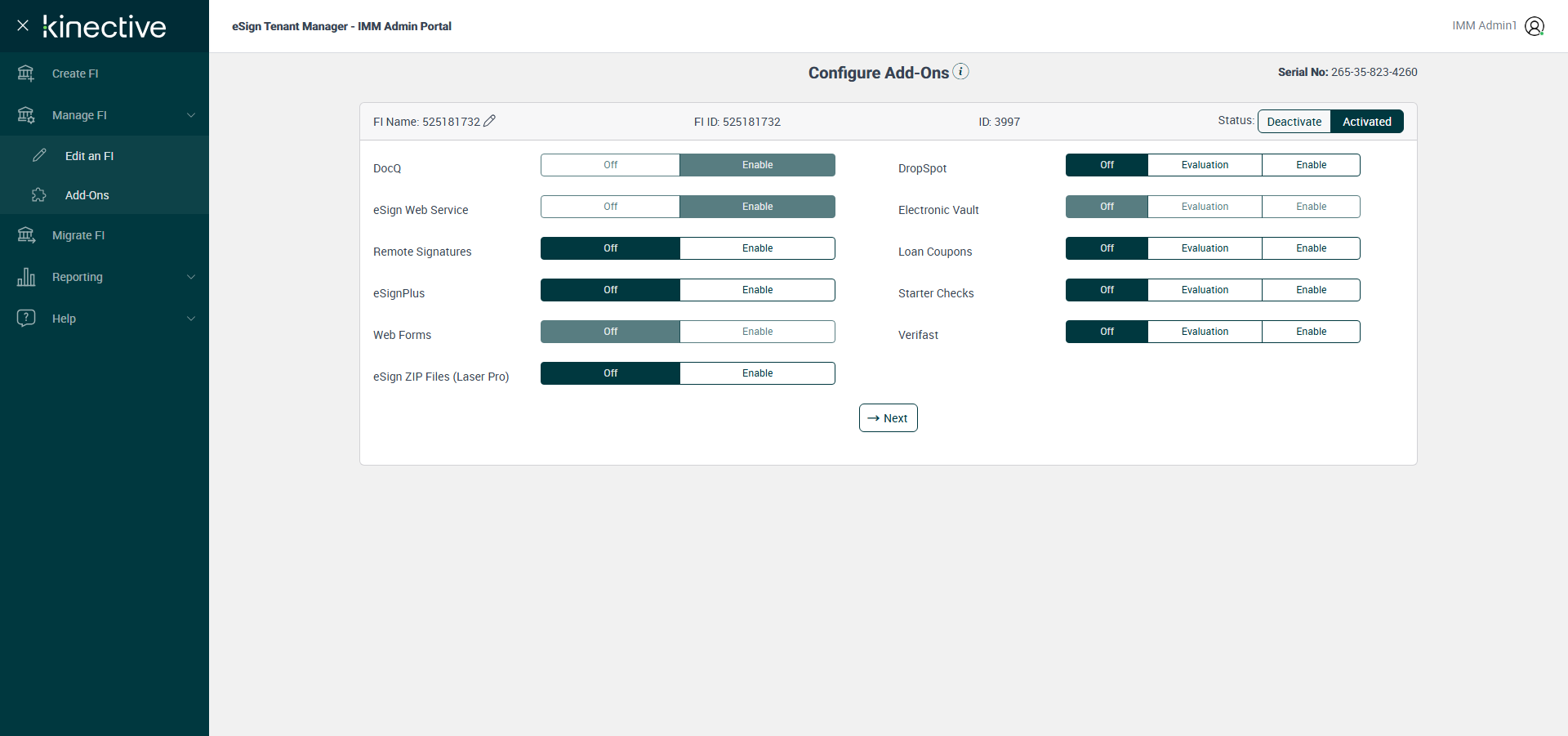1568x736 pixels.
Task: Set eSign Web Service to Enable
Action: pyautogui.click(x=758, y=207)
